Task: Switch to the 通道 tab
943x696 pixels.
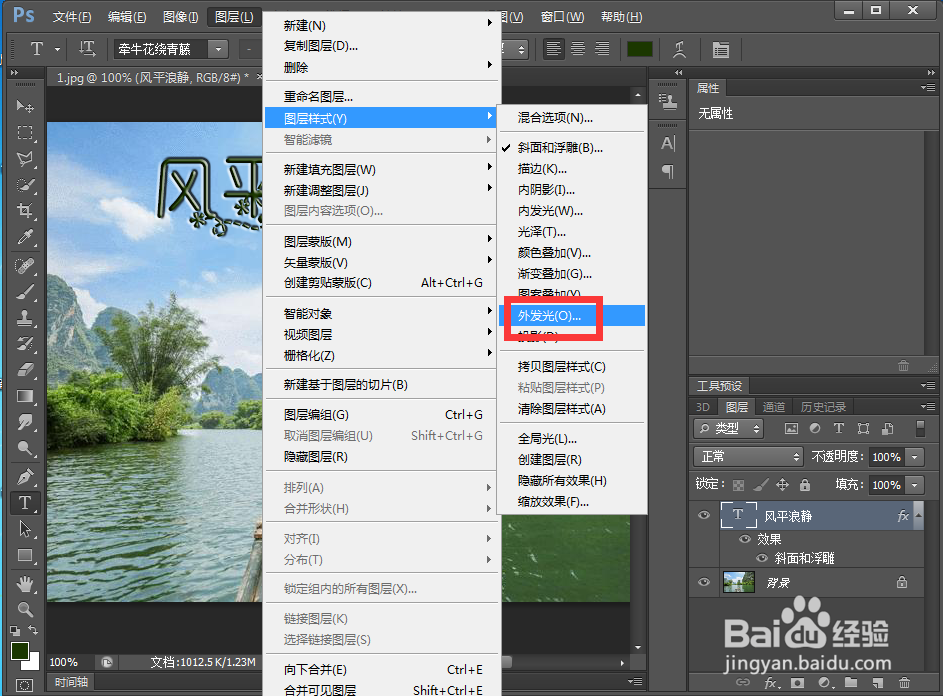Action: coord(773,406)
